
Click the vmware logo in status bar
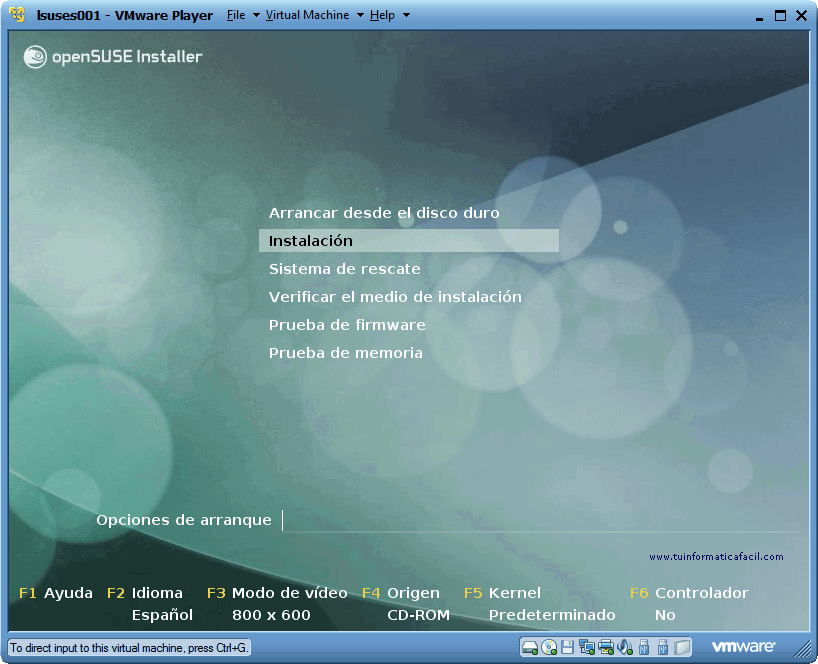(x=743, y=647)
